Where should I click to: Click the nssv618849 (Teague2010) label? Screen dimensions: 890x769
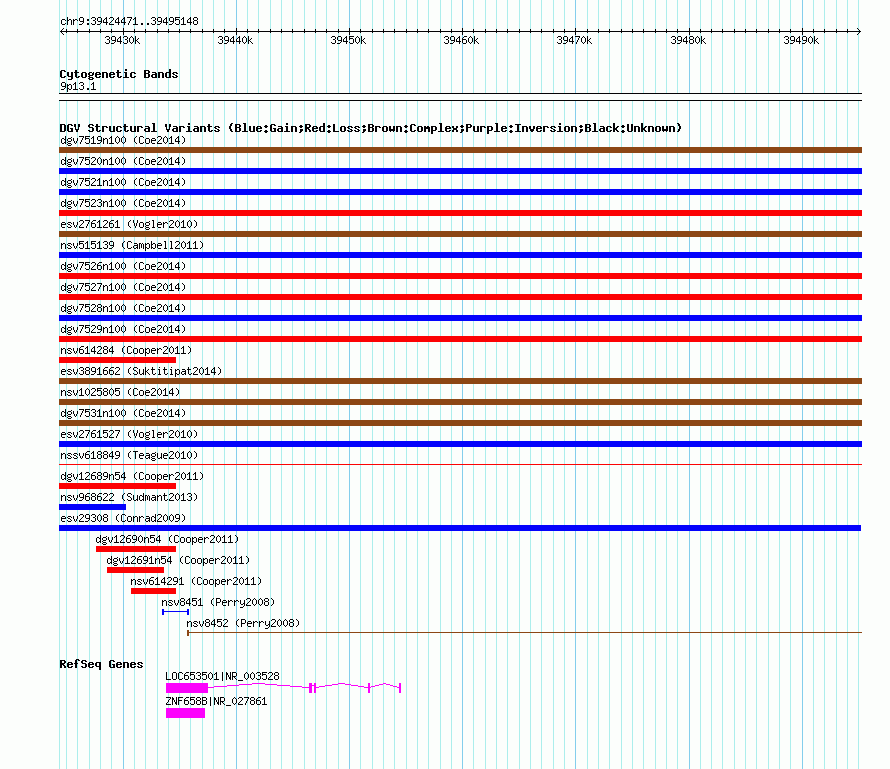[x=129, y=455]
